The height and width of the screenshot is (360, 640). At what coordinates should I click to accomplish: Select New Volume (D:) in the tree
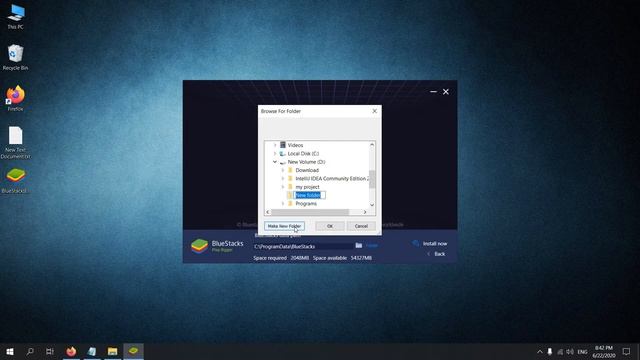click(306, 162)
